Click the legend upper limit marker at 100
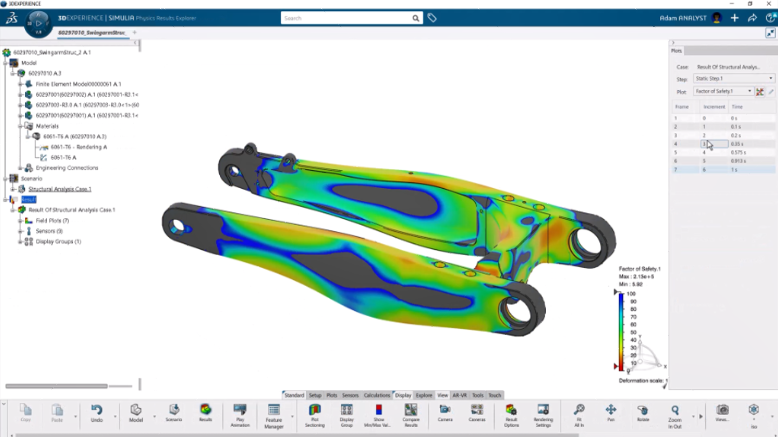This screenshot has width=778, height=437. [616, 292]
